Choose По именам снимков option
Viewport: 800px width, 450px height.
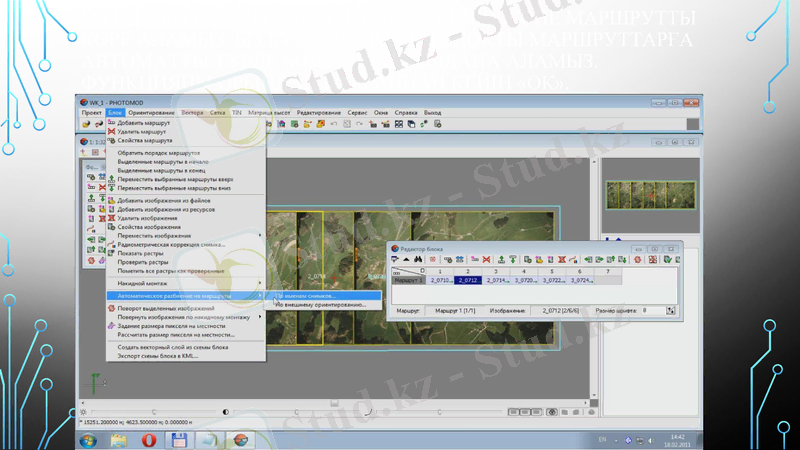(305, 296)
